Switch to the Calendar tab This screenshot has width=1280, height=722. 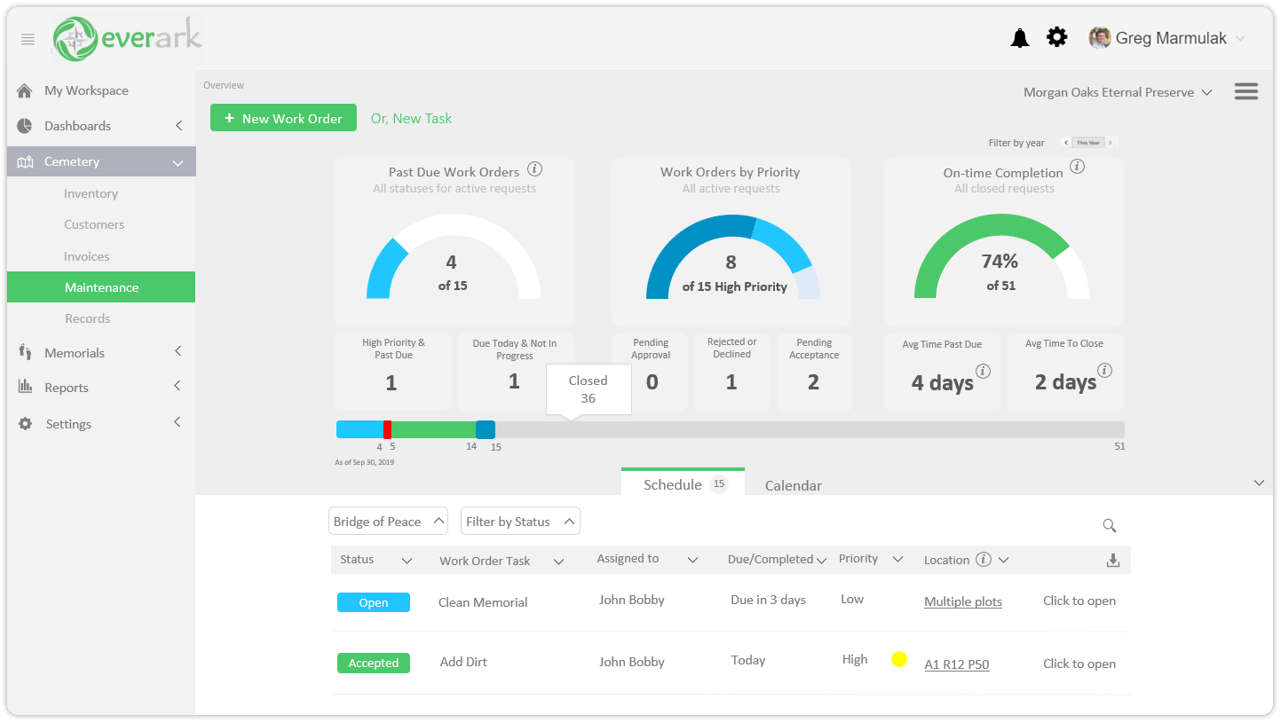[793, 485]
